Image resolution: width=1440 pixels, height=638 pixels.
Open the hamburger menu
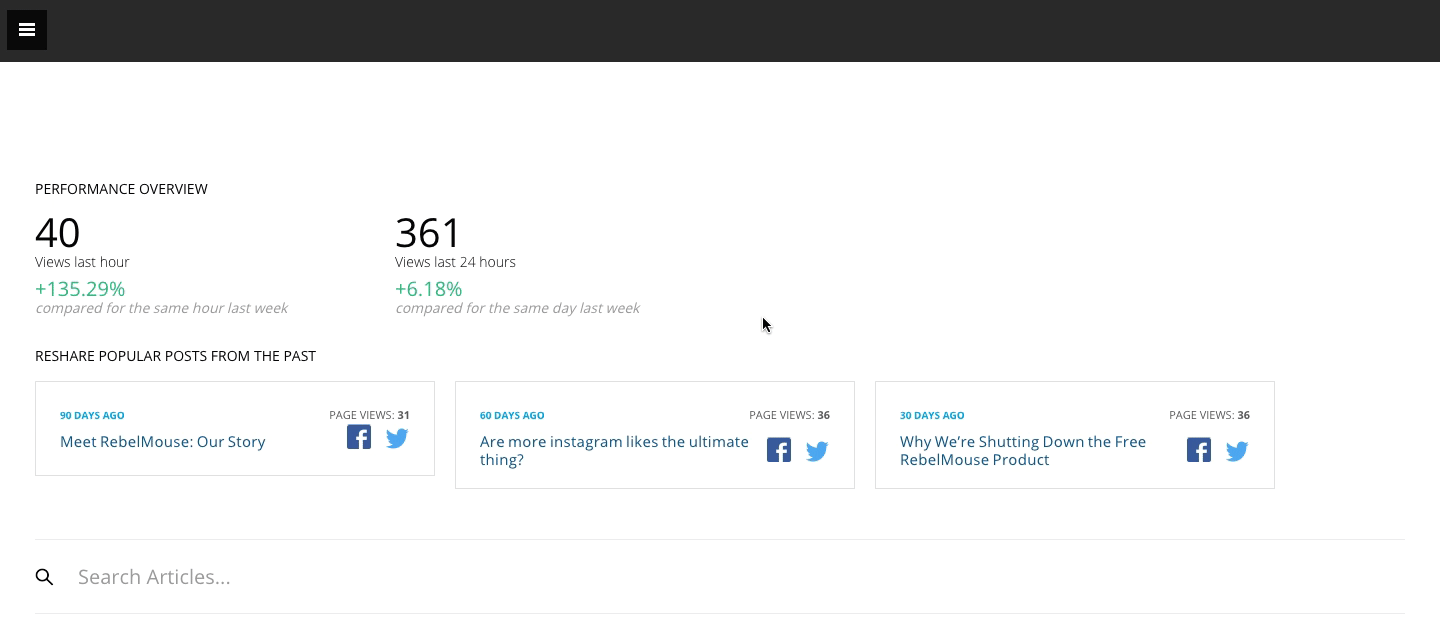point(27,30)
